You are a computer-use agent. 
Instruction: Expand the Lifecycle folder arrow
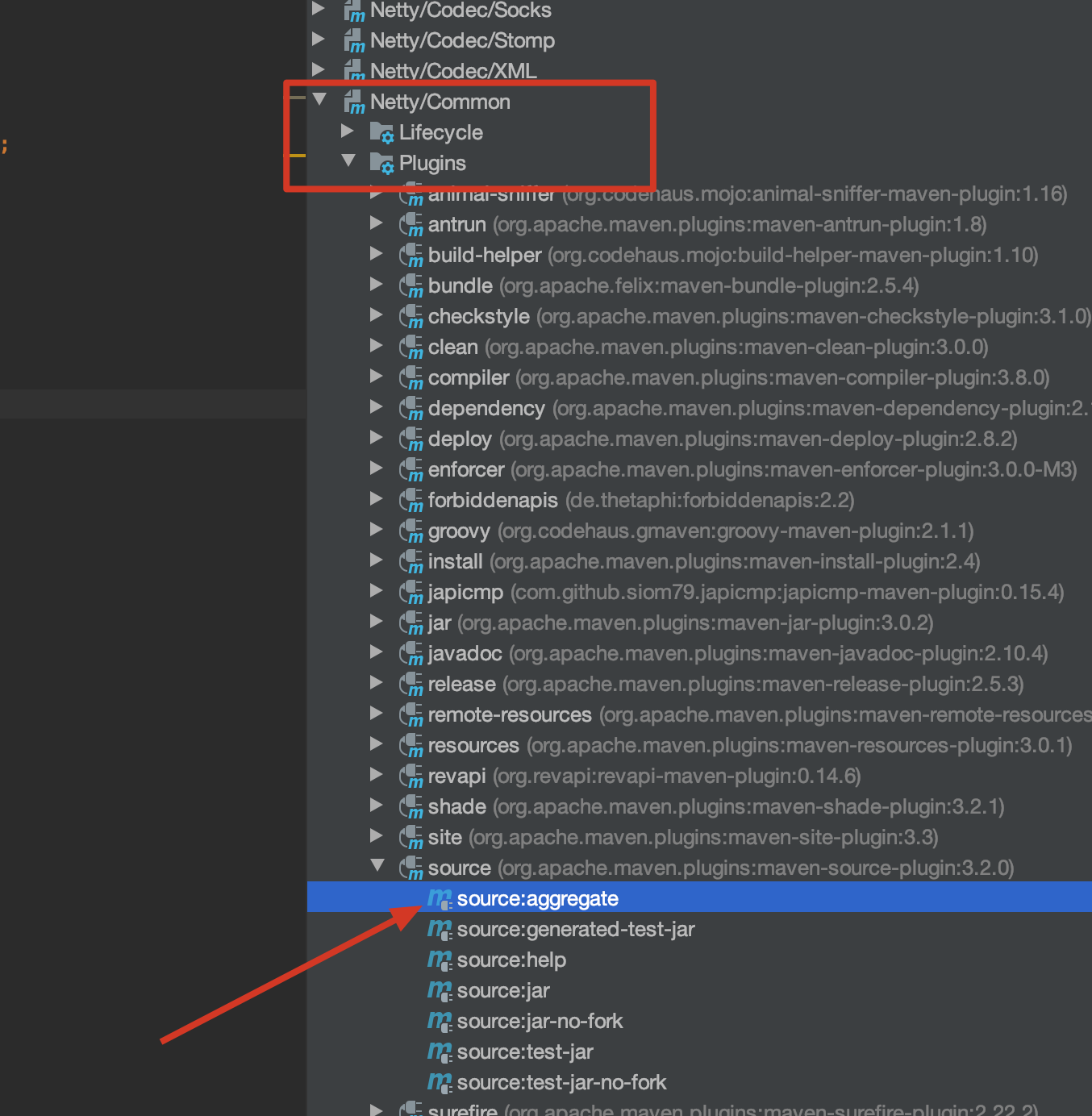pos(348,131)
